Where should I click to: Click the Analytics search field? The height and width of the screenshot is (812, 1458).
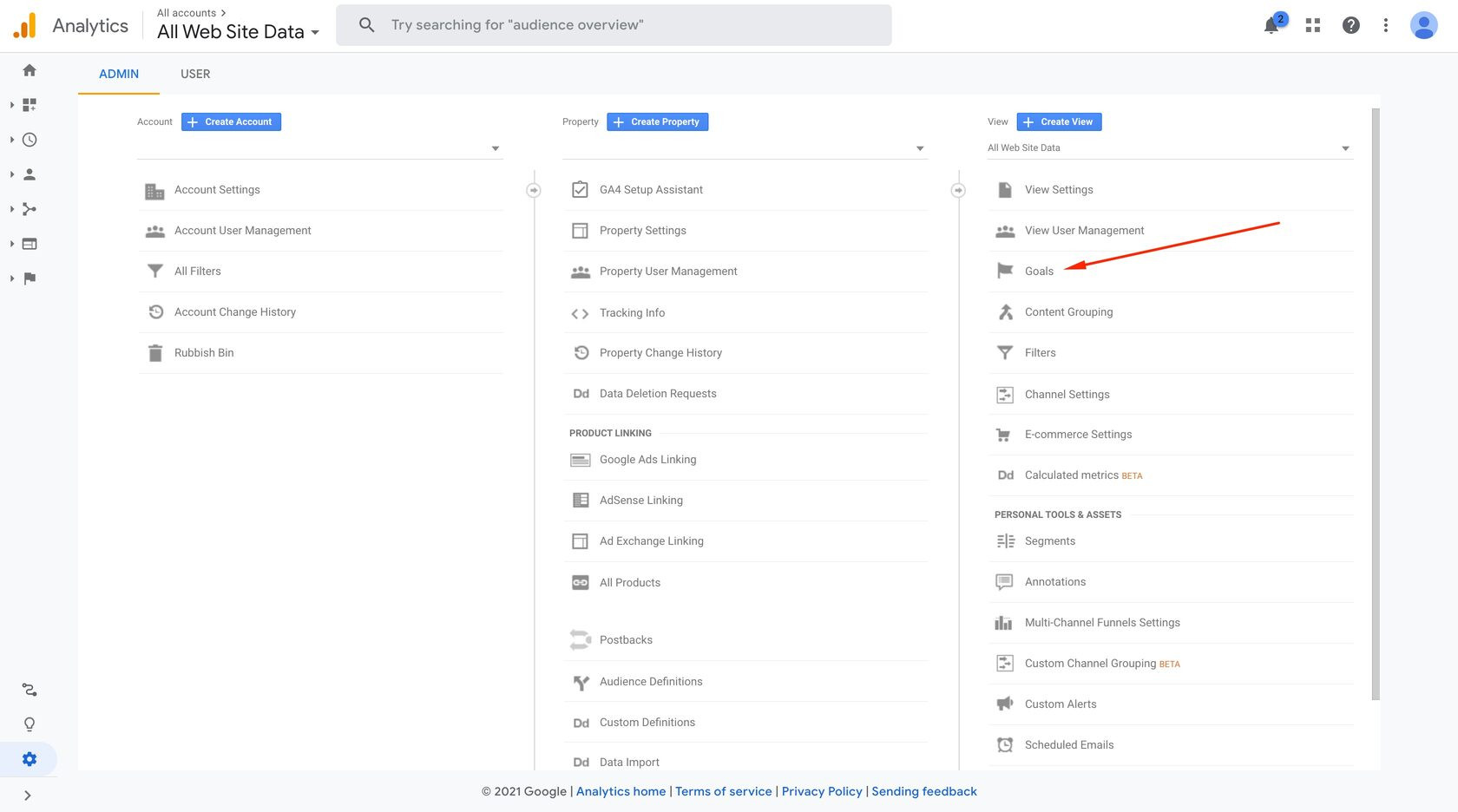(x=613, y=25)
